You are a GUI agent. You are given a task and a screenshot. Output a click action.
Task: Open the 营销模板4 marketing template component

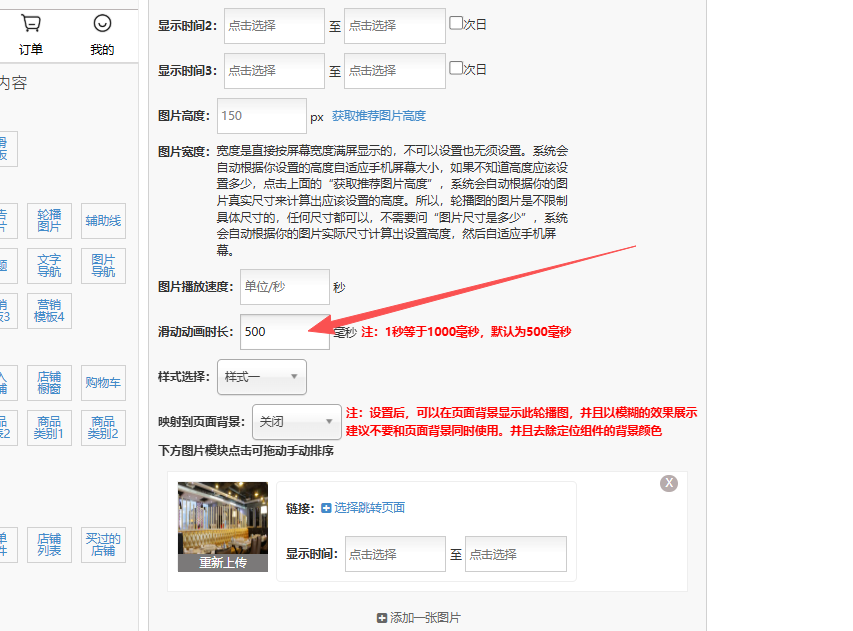[x=50, y=311]
